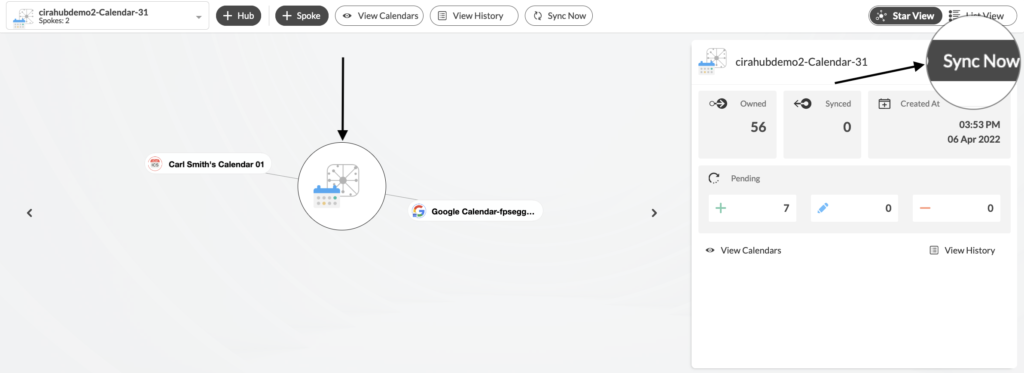Click the Created At date 06 Apr 2022
Image resolution: width=1024 pixels, height=373 pixels.
(974, 139)
